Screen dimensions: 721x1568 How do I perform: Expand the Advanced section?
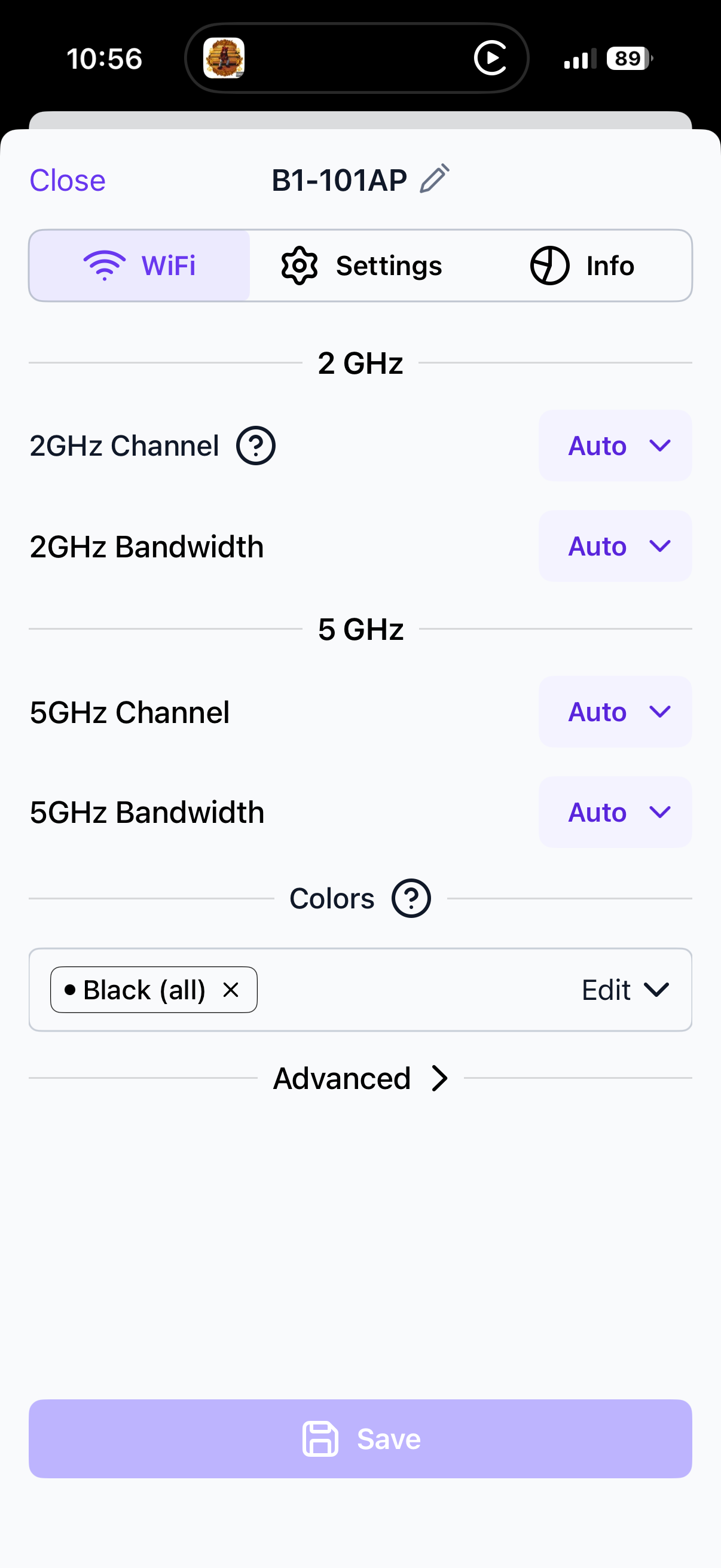pyautogui.click(x=360, y=1078)
